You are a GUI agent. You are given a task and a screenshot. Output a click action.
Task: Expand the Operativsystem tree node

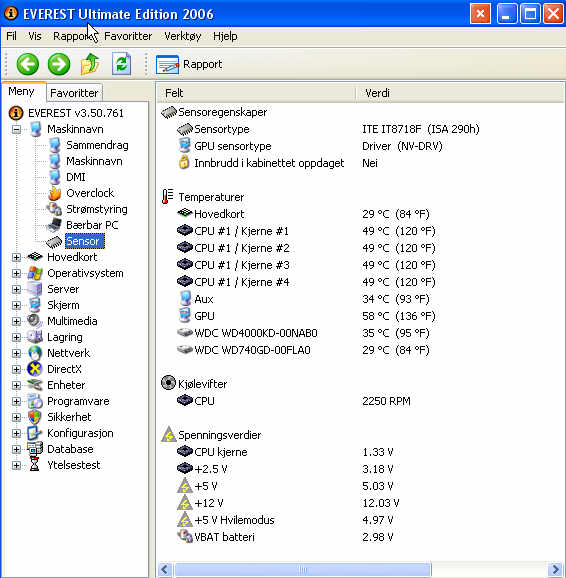[16, 273]
